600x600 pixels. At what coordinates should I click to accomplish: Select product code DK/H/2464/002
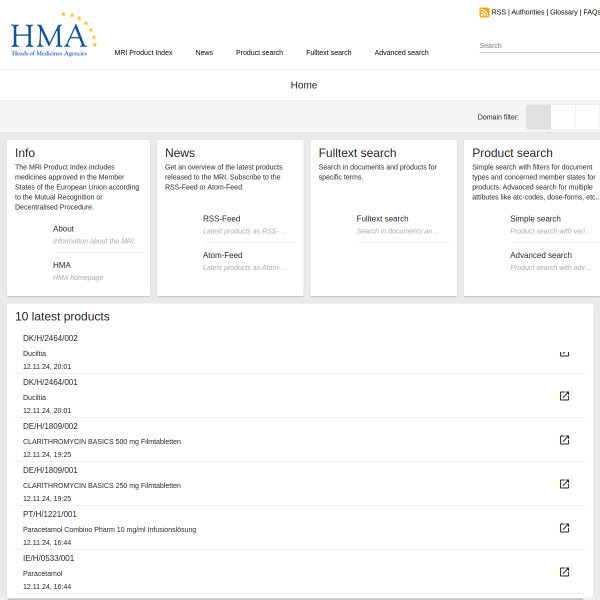pyautogui.click(x=50, y=338)
